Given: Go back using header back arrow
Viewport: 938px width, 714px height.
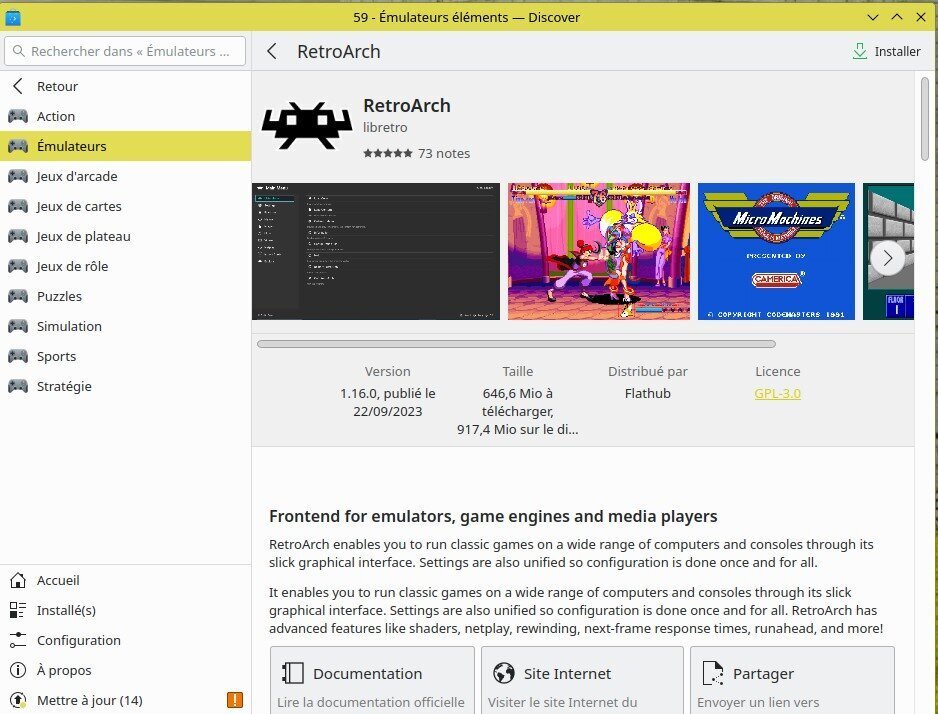Looking at the screenshot, I should click(x=272, y=51).
